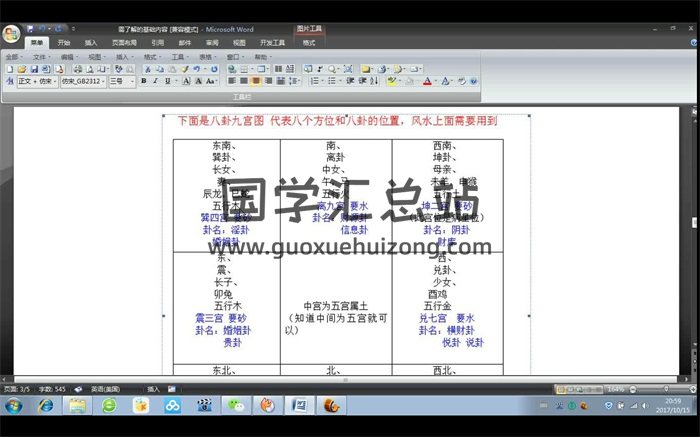This screenshot has width=700, height=437.
Task: Toggle italic formatting
Action: (155, 81)
